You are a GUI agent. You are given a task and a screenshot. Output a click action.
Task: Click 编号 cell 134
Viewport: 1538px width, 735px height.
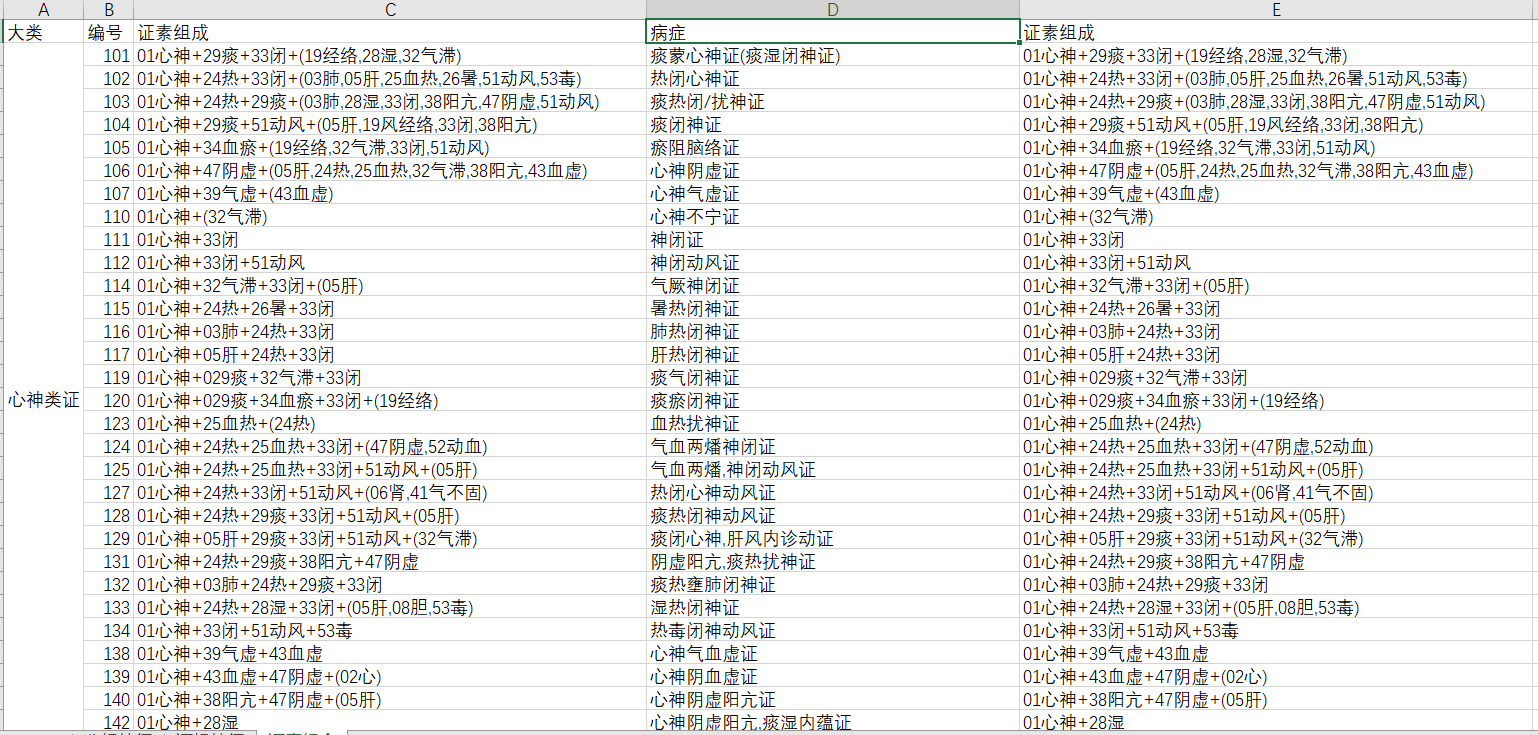tap(109, 631)
